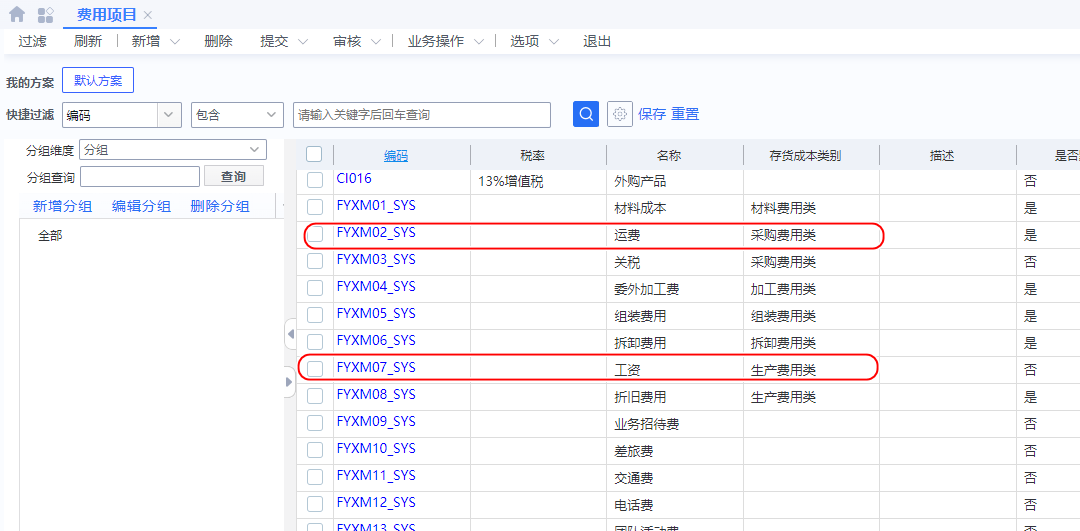Toggle the select-all header checkbox

coord(314,155)
